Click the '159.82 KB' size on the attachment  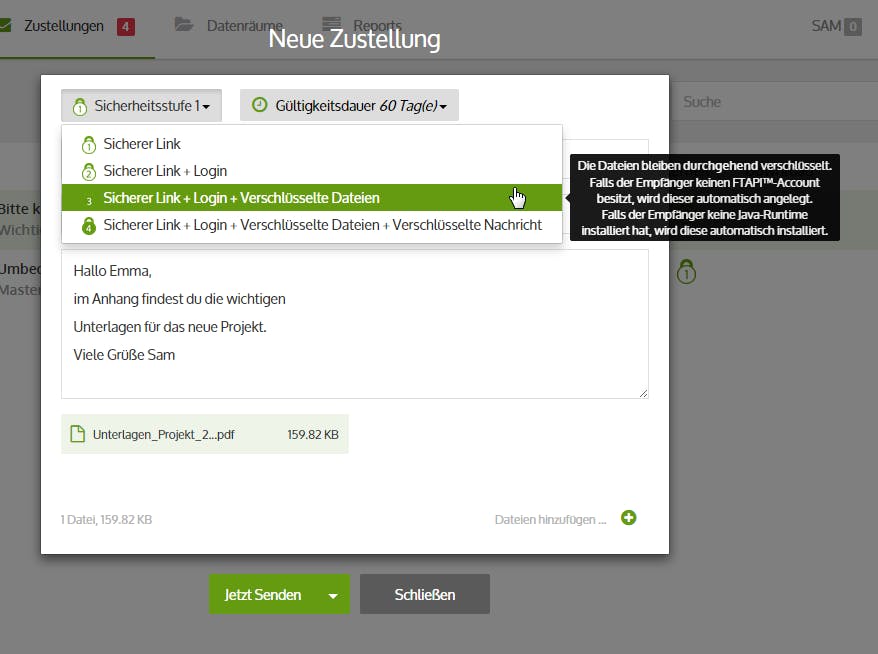pos(313,435)
